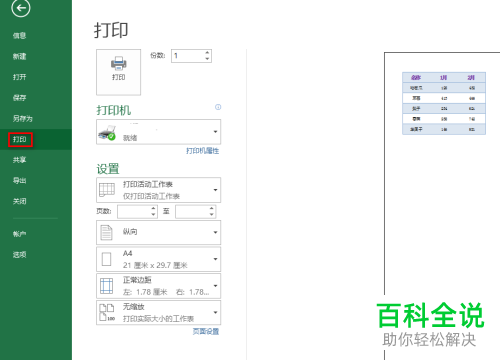Image resolution: width=500 pixels, height=360 pixels.
Task: Expand the 打印活动工作表 dropdown
Action: (158, 190)
